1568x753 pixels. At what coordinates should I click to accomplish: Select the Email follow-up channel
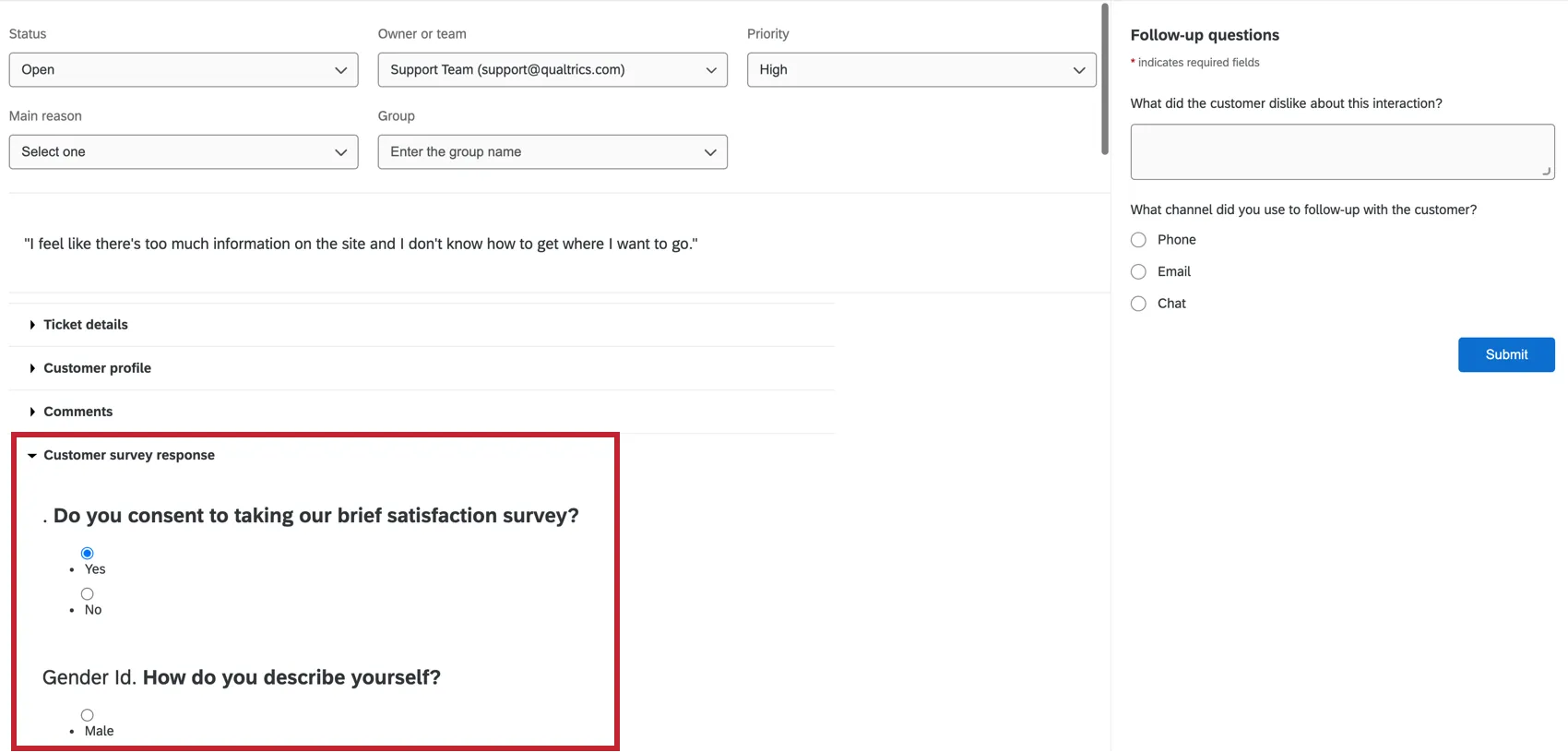coord(1139,271)
